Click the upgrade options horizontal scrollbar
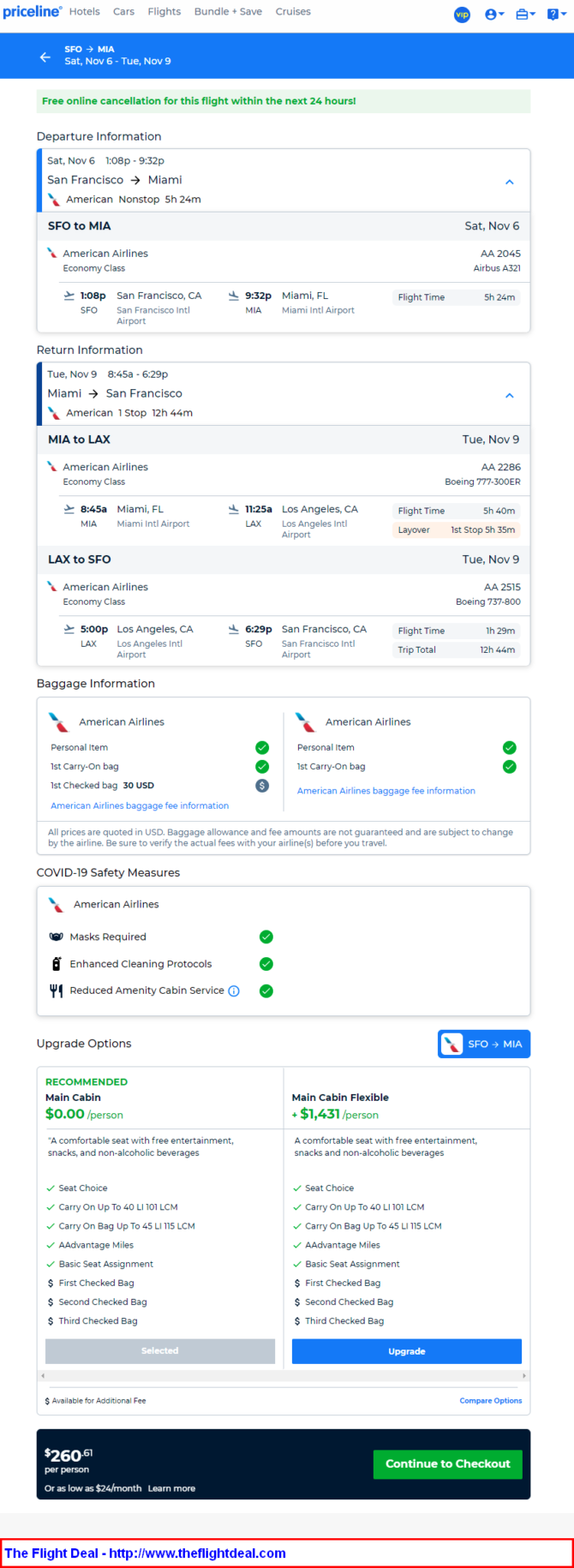 point(284,1376)
